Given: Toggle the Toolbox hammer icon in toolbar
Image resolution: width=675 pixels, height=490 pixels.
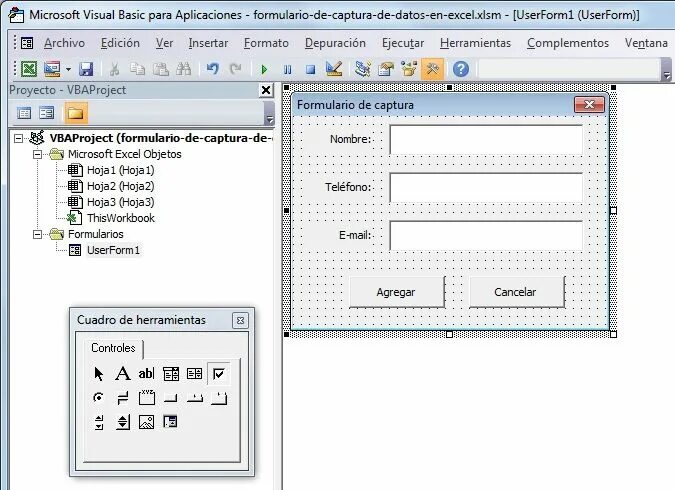Looking at the screenshot, I should (432, 69).
